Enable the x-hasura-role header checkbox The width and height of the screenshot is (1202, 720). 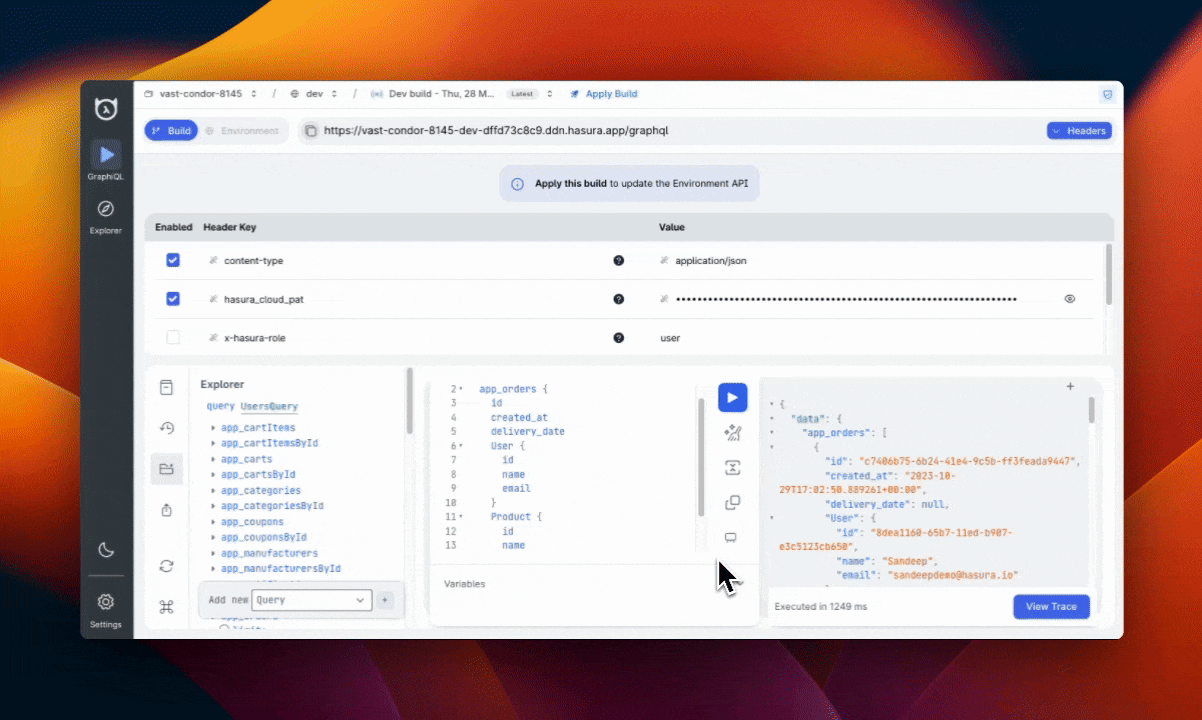pos(173,338)
